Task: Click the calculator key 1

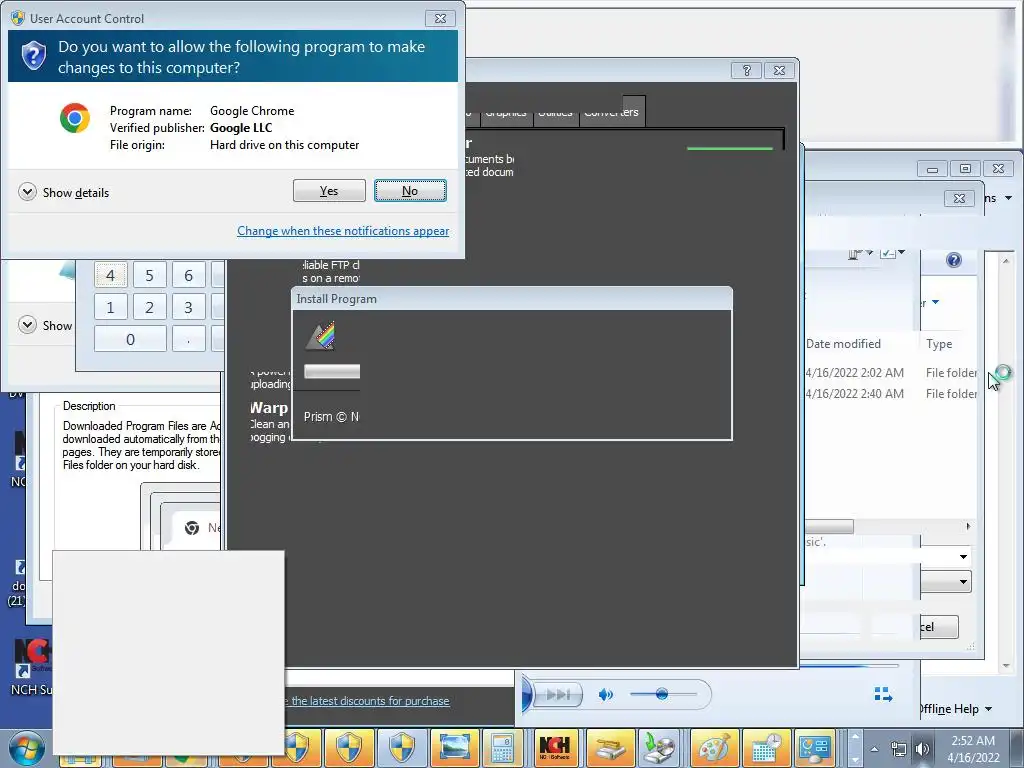Action: (110, 307)
